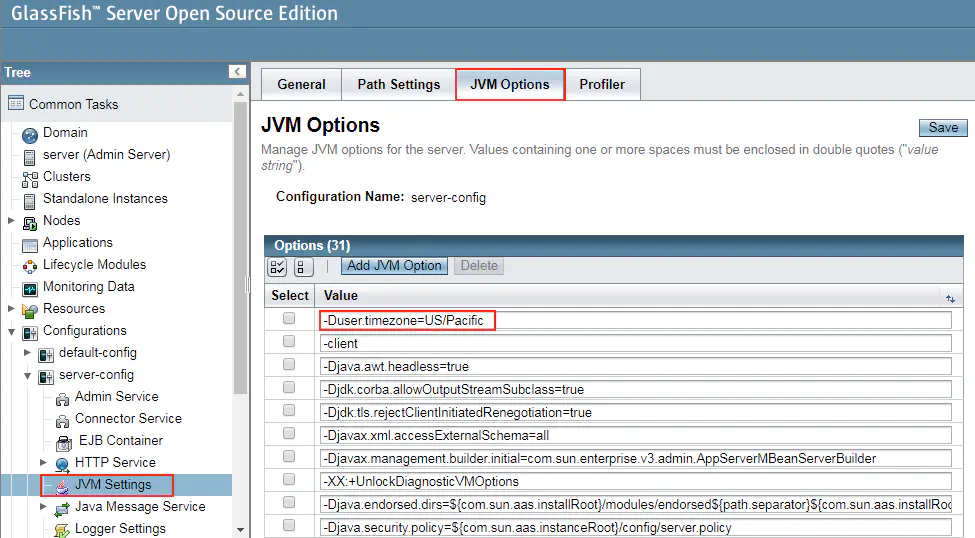Open the Applications tree link

coord(78,243)
